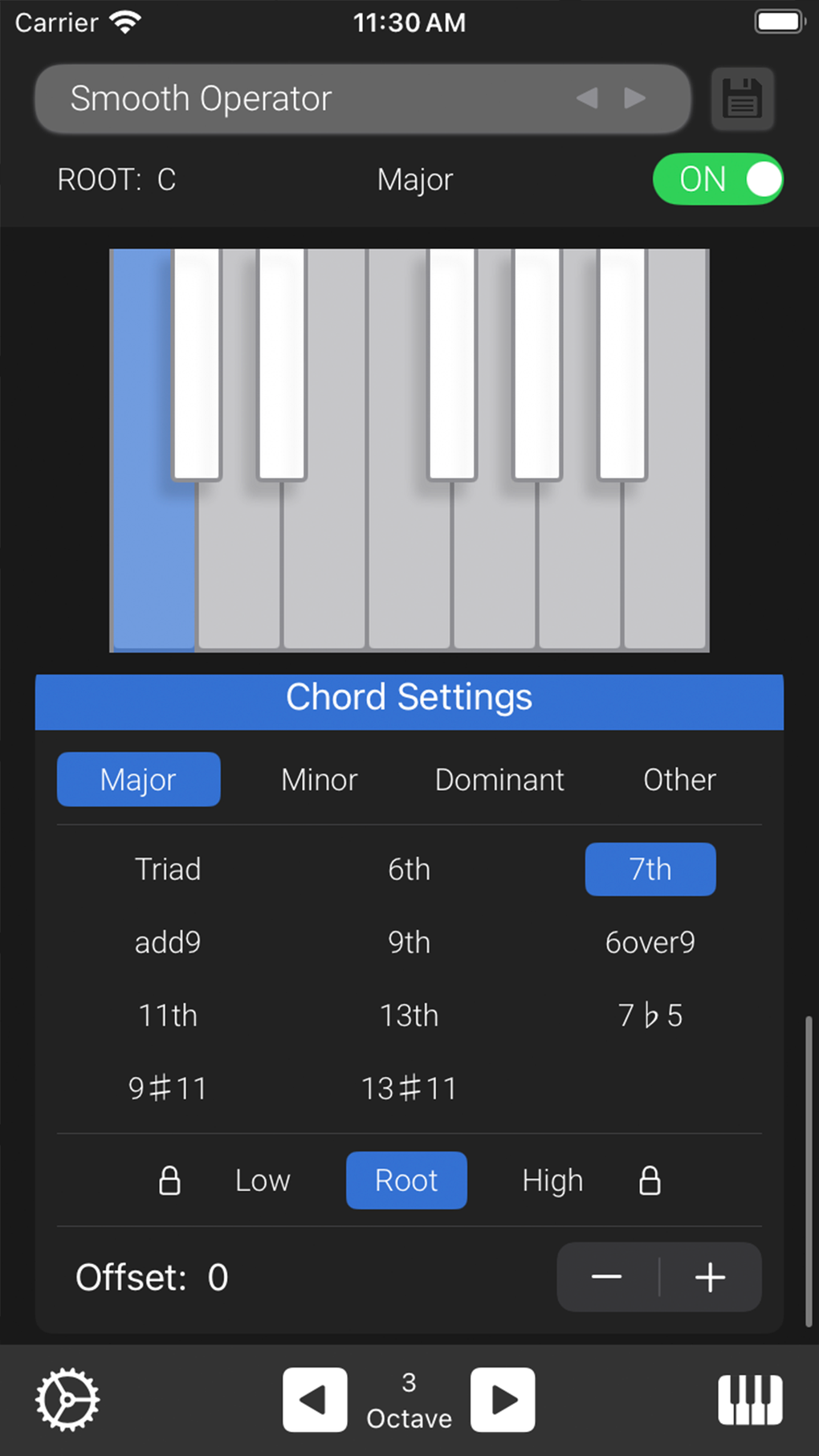Go to previous preset arrow
The height and width of the screenshot is (1456, 819).
coord(587,99)
